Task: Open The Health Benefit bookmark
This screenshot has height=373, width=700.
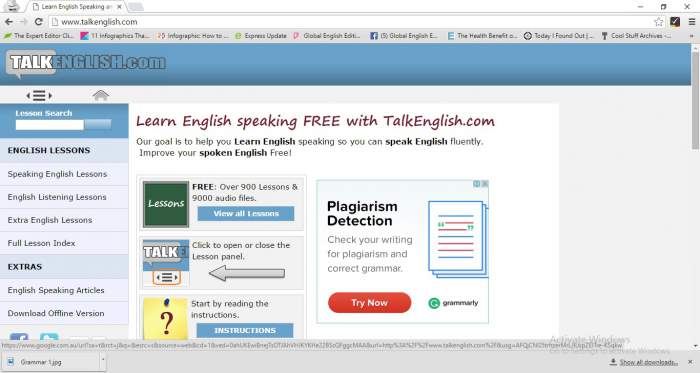Action: coord(482,36)
